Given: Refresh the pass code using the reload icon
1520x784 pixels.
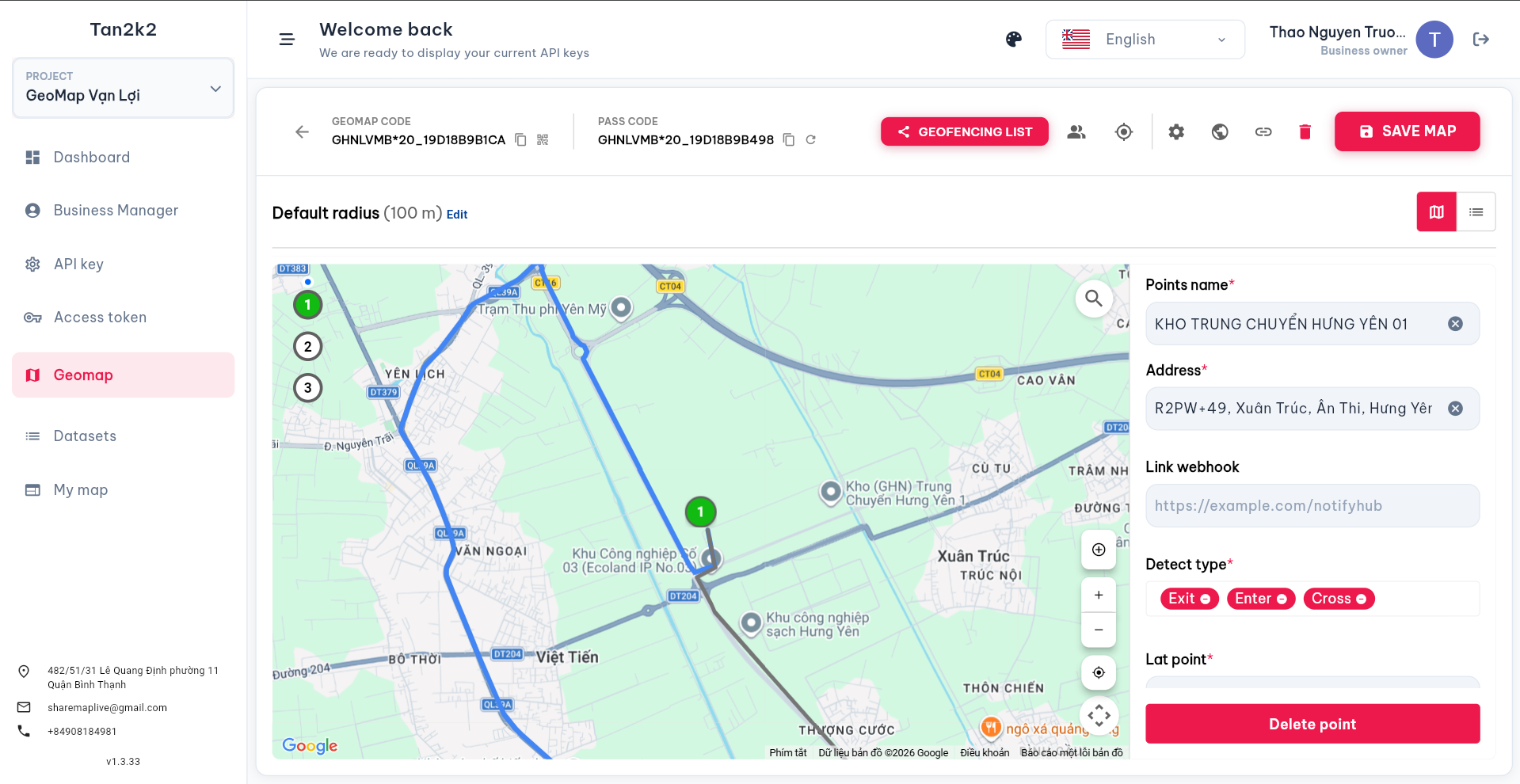Looking at the screenshot, I should pyautogui.click(x=810, y=139).
